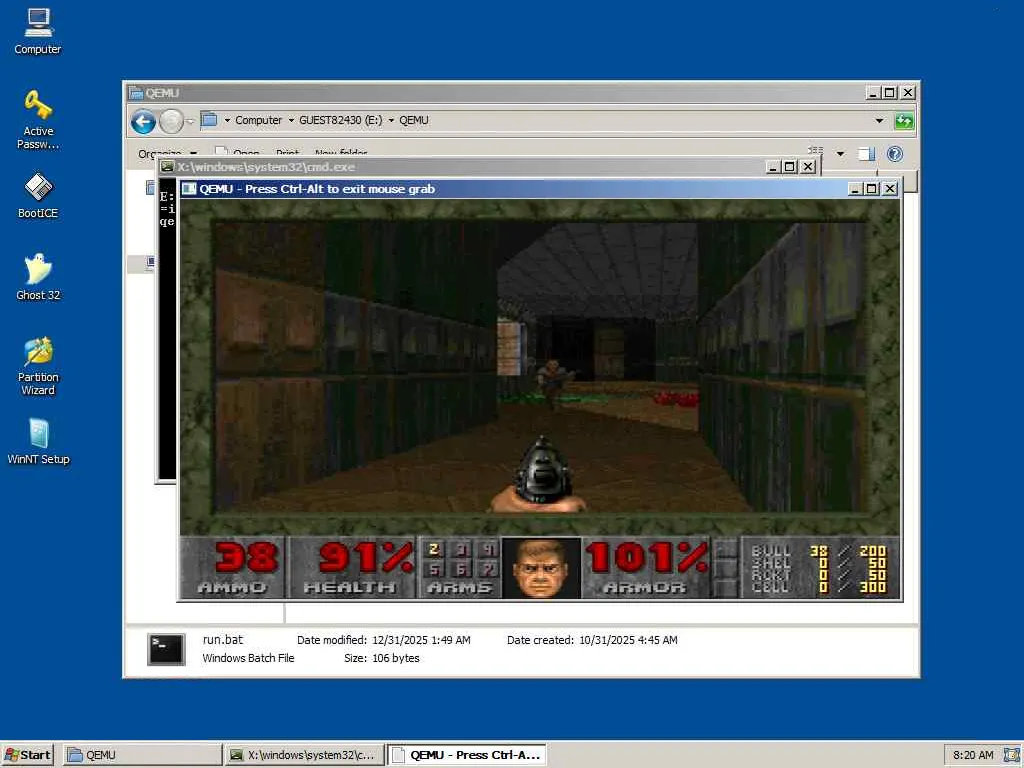1024x768 pixels.
Task: Open the Start menu
Action: click(27, 755)
